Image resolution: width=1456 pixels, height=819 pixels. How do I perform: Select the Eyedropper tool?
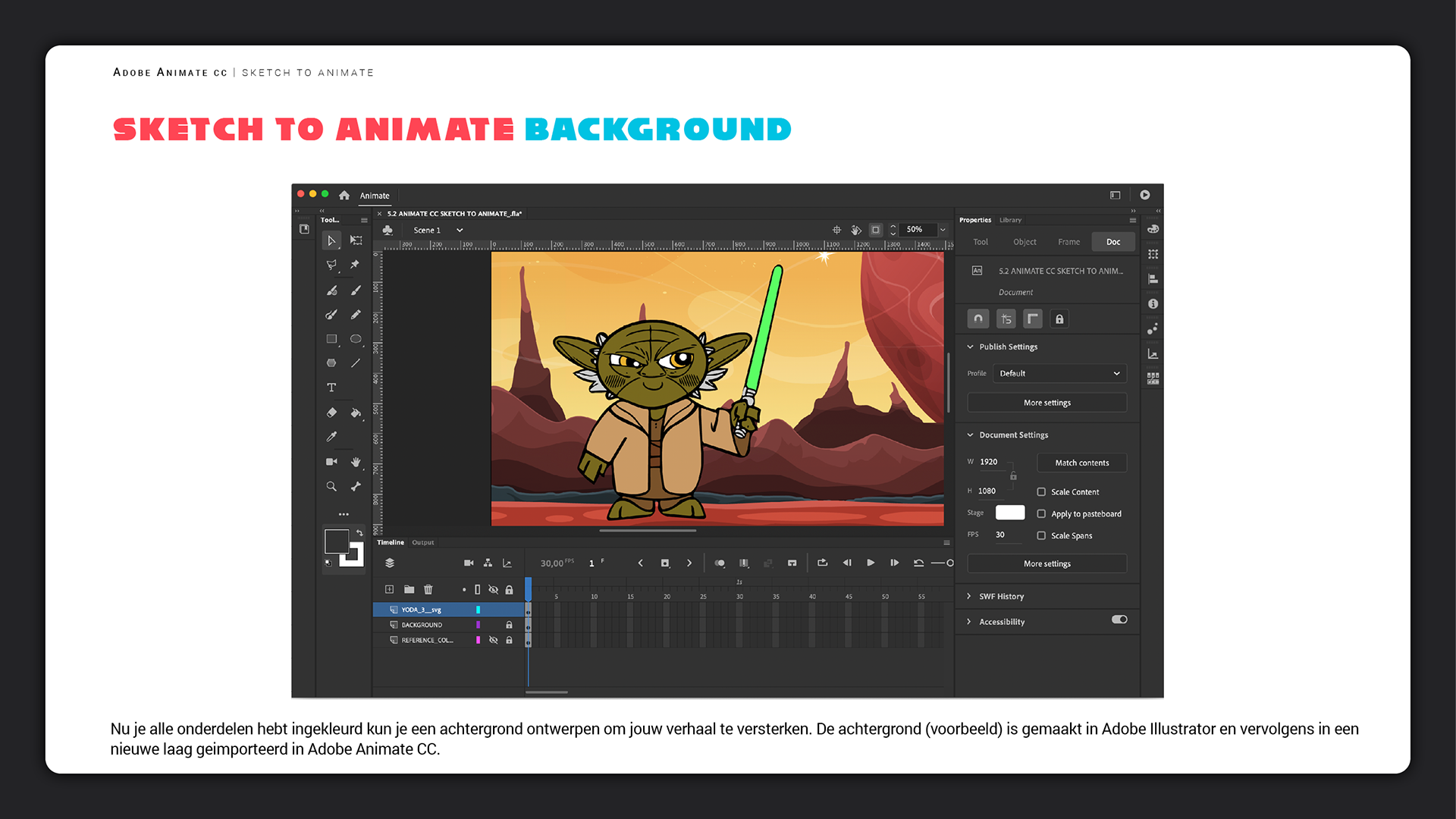(331, 437)
